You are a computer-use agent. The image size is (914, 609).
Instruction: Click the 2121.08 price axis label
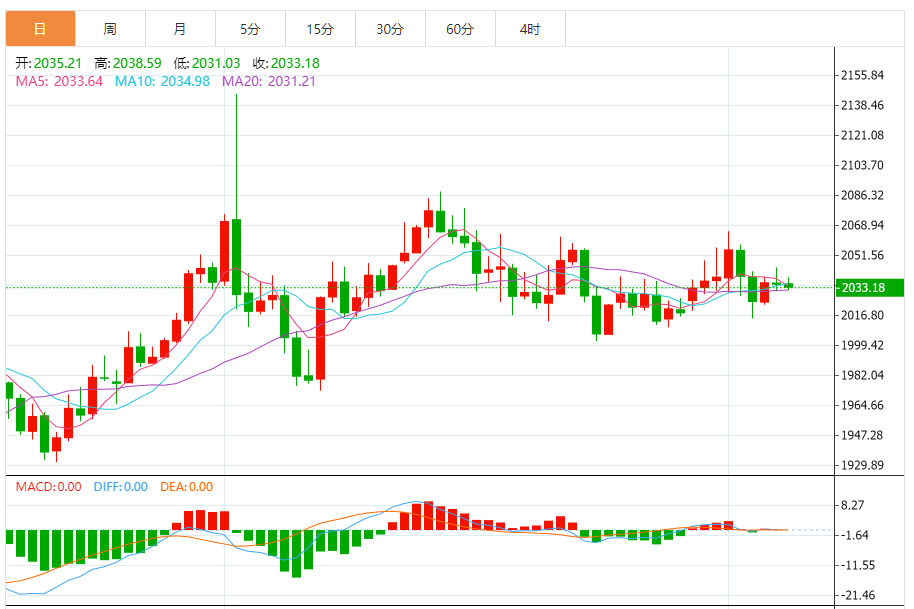point(862,135)
